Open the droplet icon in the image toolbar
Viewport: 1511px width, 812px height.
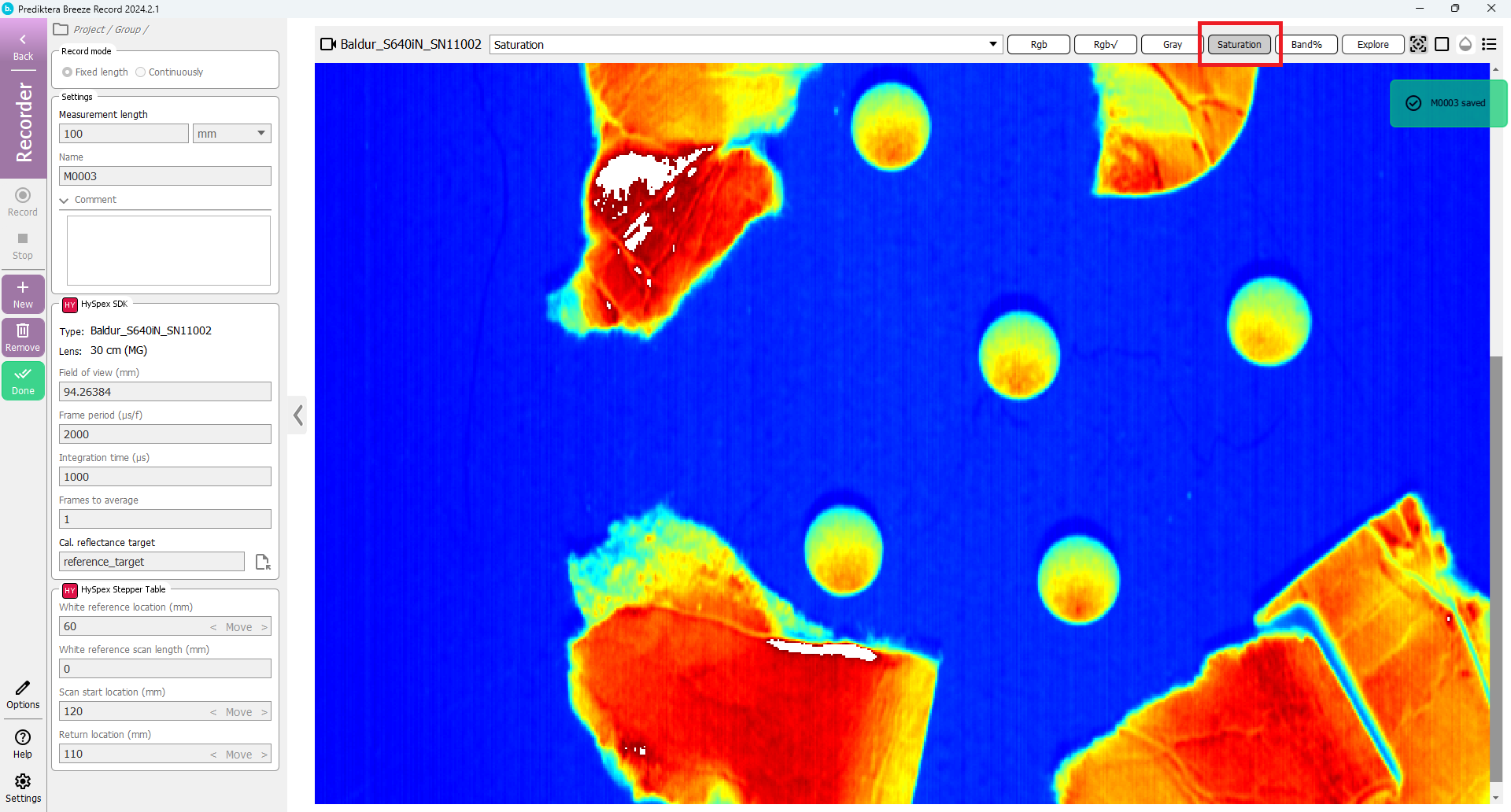coord(1465,45)
